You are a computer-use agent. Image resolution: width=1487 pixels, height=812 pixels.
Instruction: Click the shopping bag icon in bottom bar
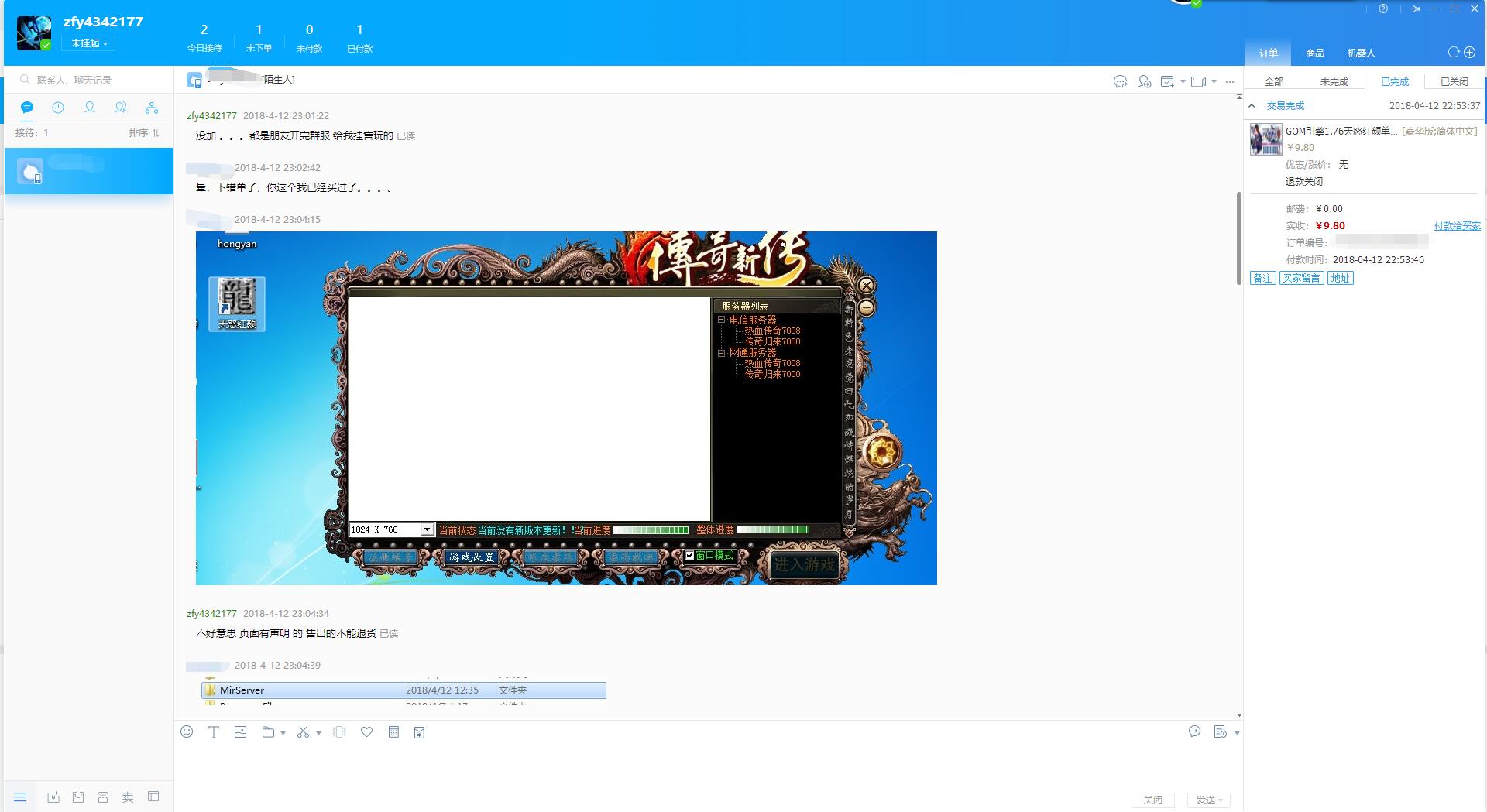78,797
